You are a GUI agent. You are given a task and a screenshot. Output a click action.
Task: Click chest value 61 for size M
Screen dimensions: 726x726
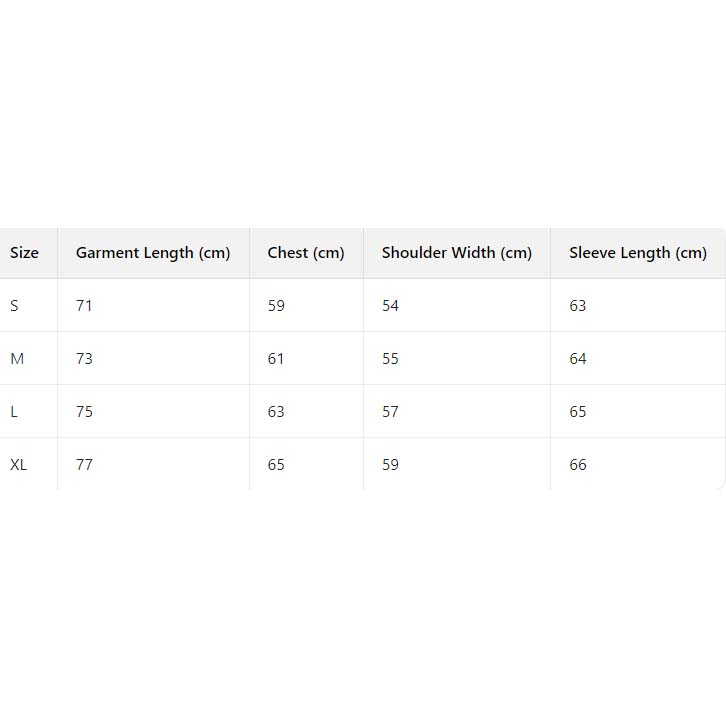[x=276, y=359]
